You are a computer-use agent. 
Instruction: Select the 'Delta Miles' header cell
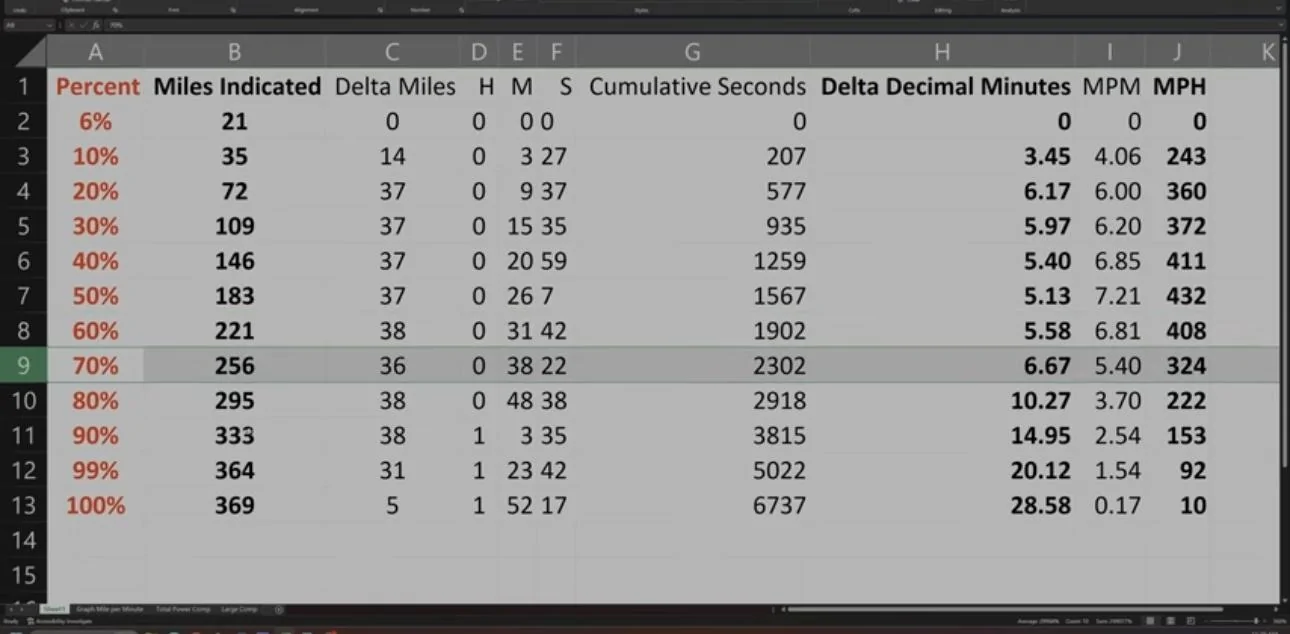point(394,86)
